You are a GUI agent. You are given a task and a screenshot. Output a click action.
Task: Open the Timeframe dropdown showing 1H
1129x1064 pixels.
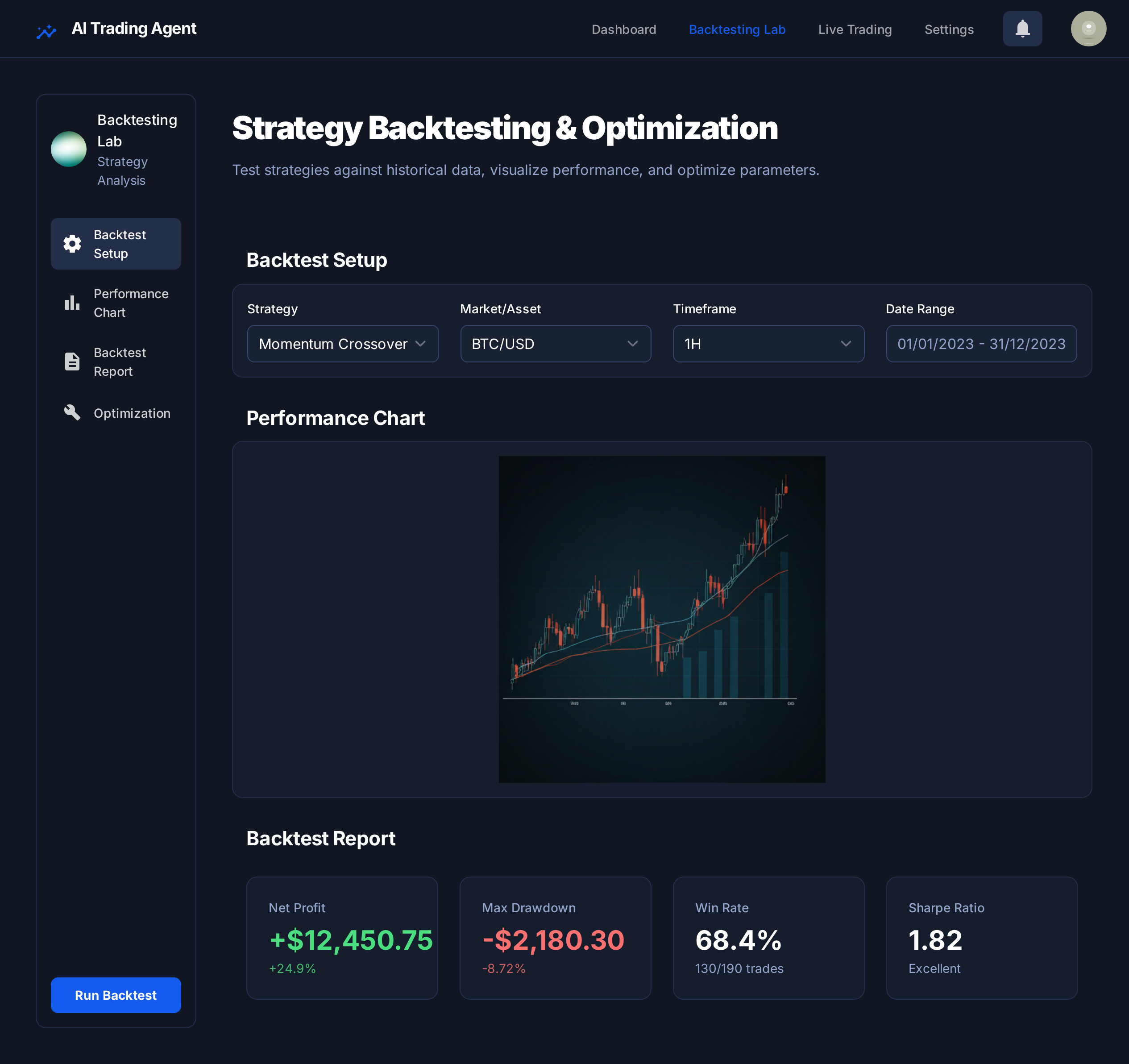768,344
